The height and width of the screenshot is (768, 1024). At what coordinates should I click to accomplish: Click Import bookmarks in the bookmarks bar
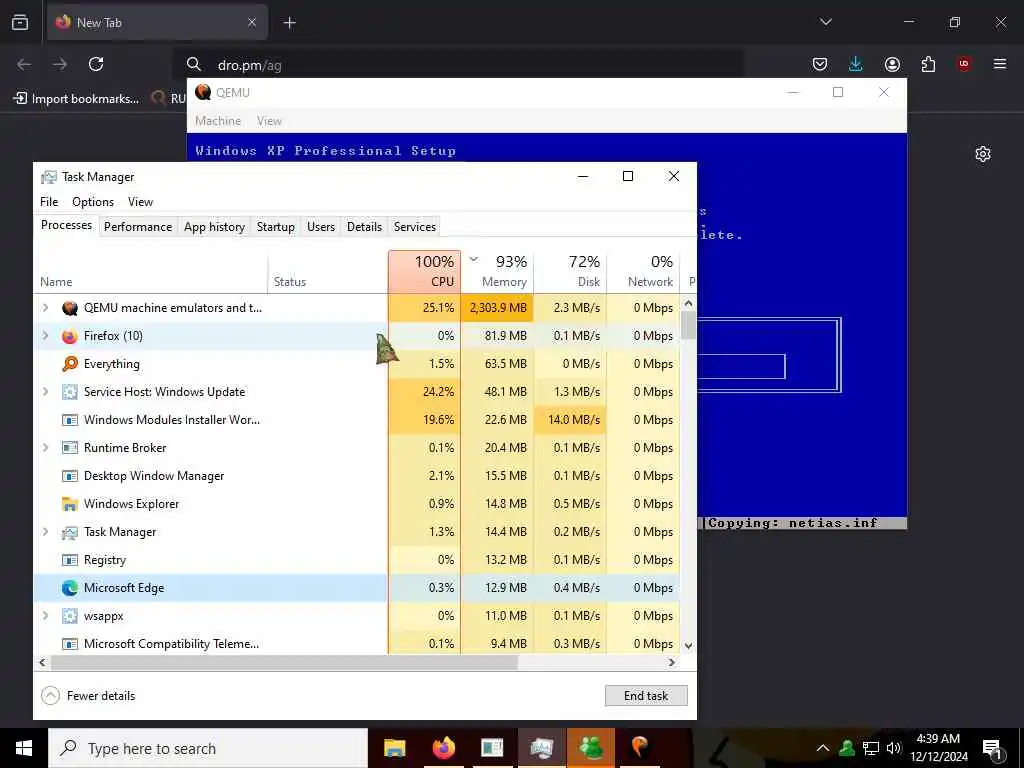point(76,99)
